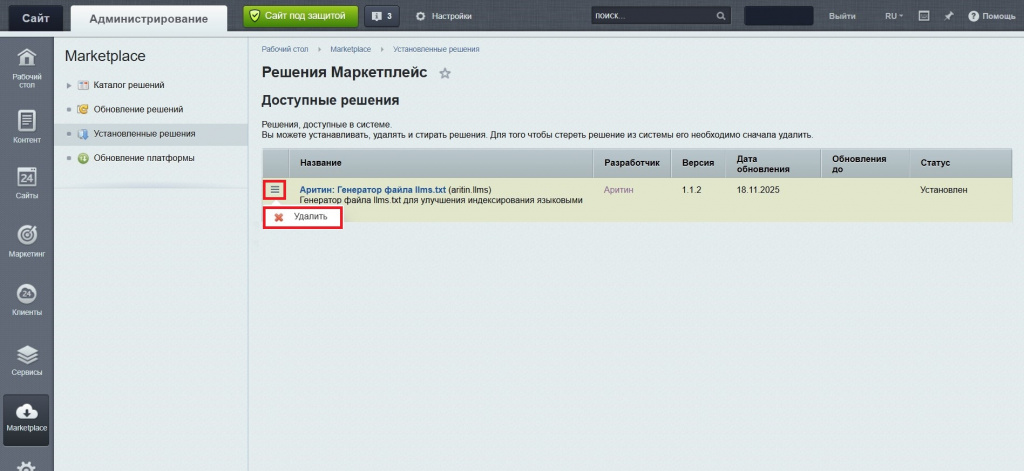
Task: Open the Клиенты sidebar section
Action: [x=27, y=299]
